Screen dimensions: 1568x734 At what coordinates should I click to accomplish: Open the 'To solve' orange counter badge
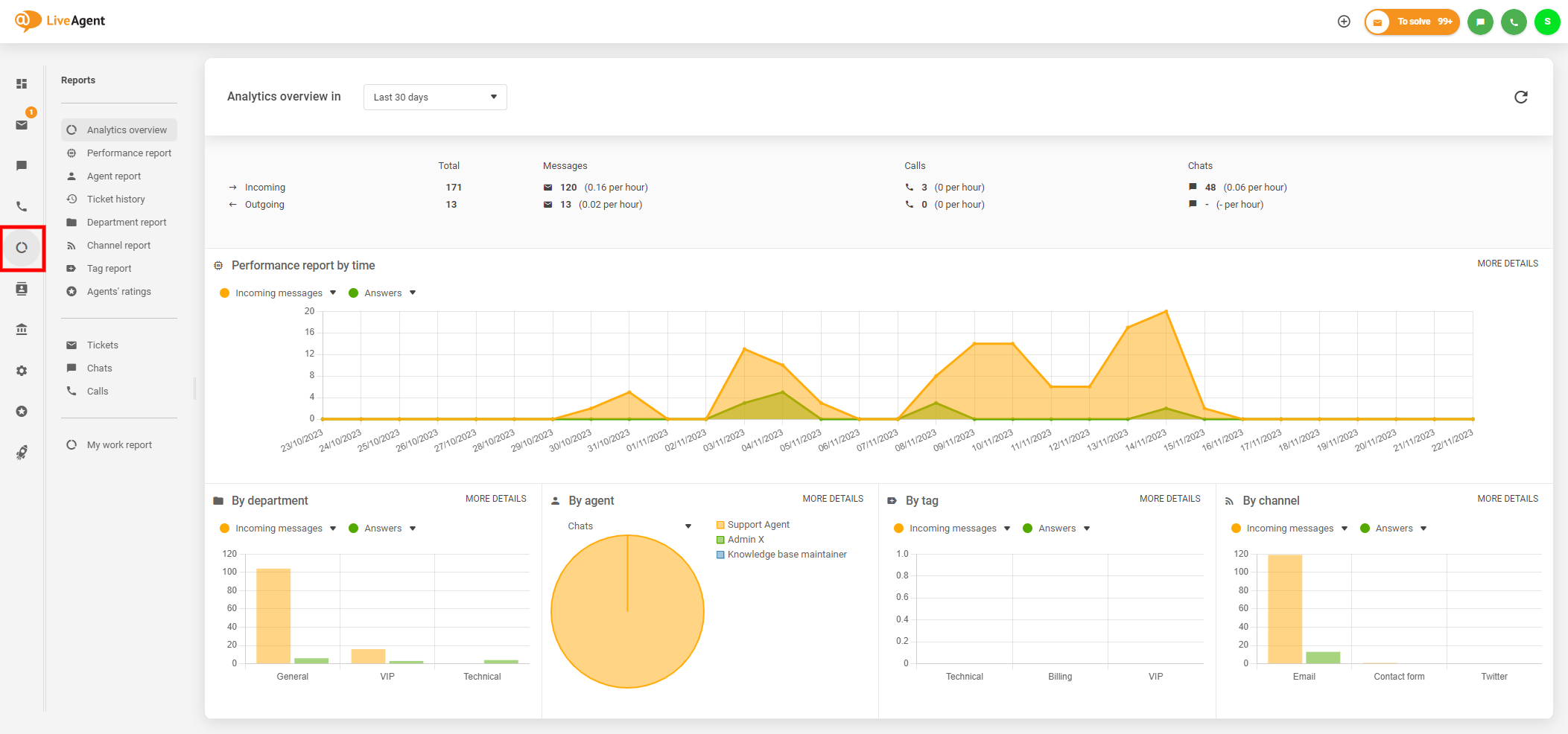click(1412, 22)
